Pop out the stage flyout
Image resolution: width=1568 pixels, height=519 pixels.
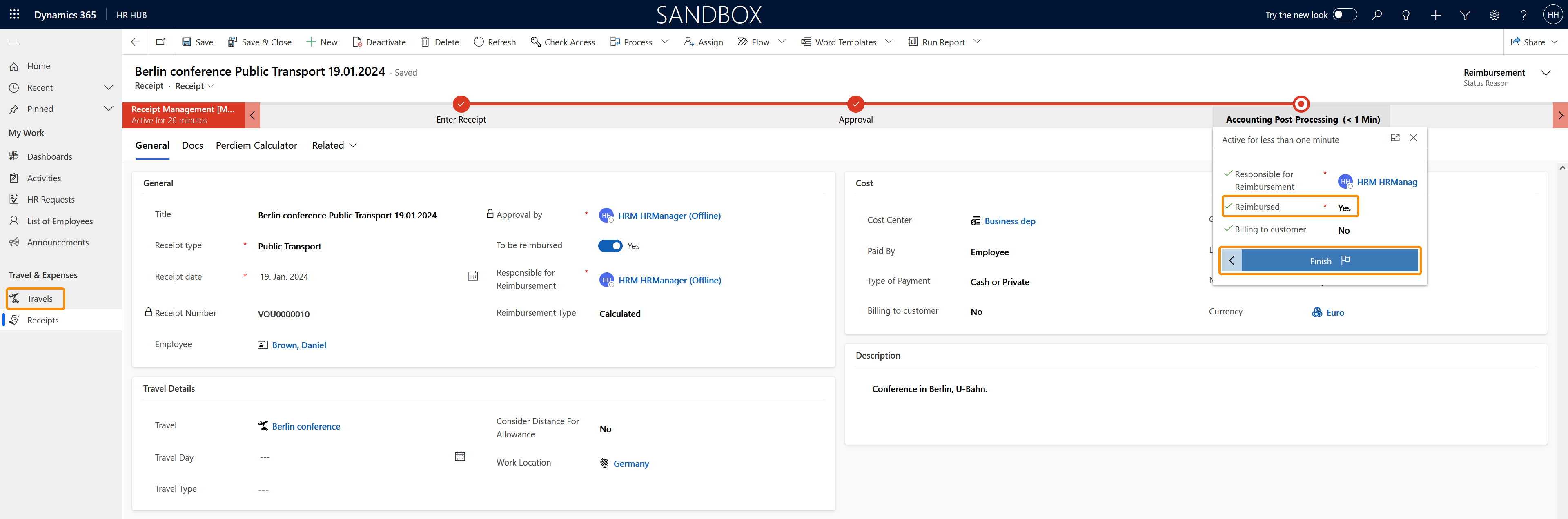point(1395,138)
